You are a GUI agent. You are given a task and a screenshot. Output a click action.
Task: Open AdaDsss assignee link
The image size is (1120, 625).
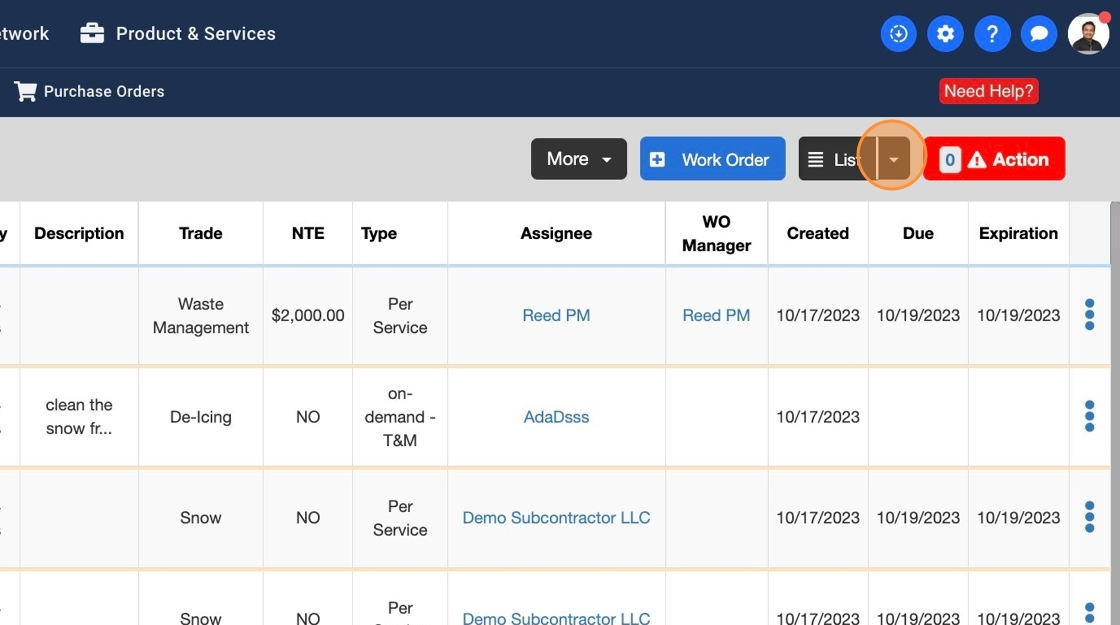pos(556,416)
